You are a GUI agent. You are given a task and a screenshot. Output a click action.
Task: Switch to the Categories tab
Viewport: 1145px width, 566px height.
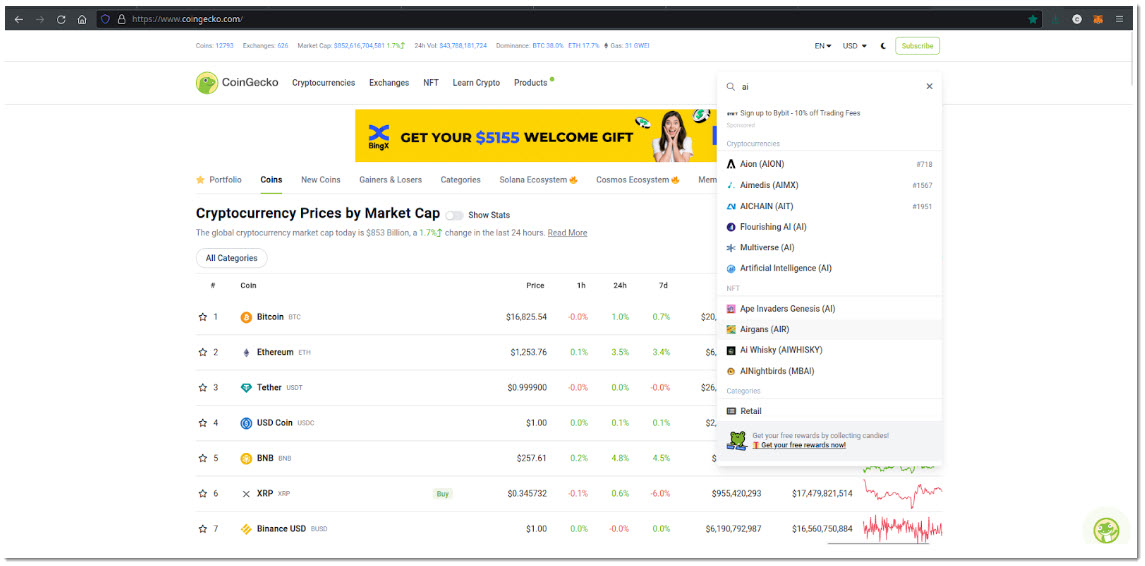[x=461, y=180]
